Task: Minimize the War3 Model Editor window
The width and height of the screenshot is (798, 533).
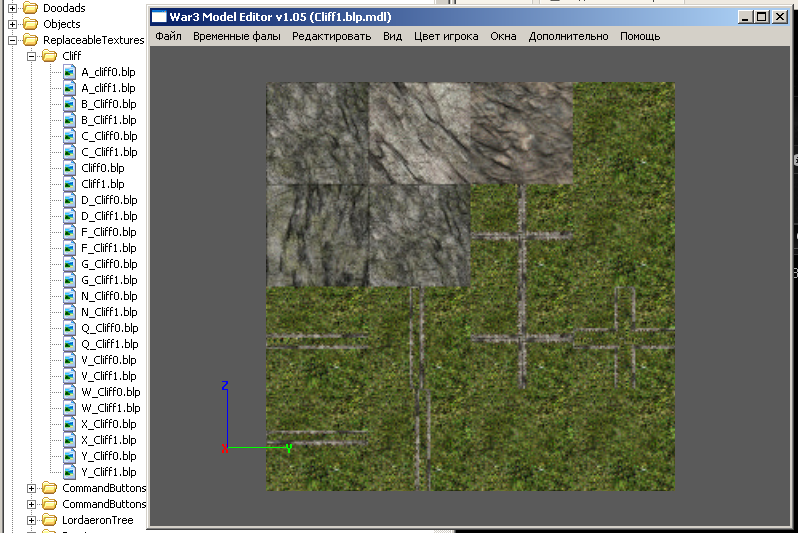Action: click(x=745, y=17)
